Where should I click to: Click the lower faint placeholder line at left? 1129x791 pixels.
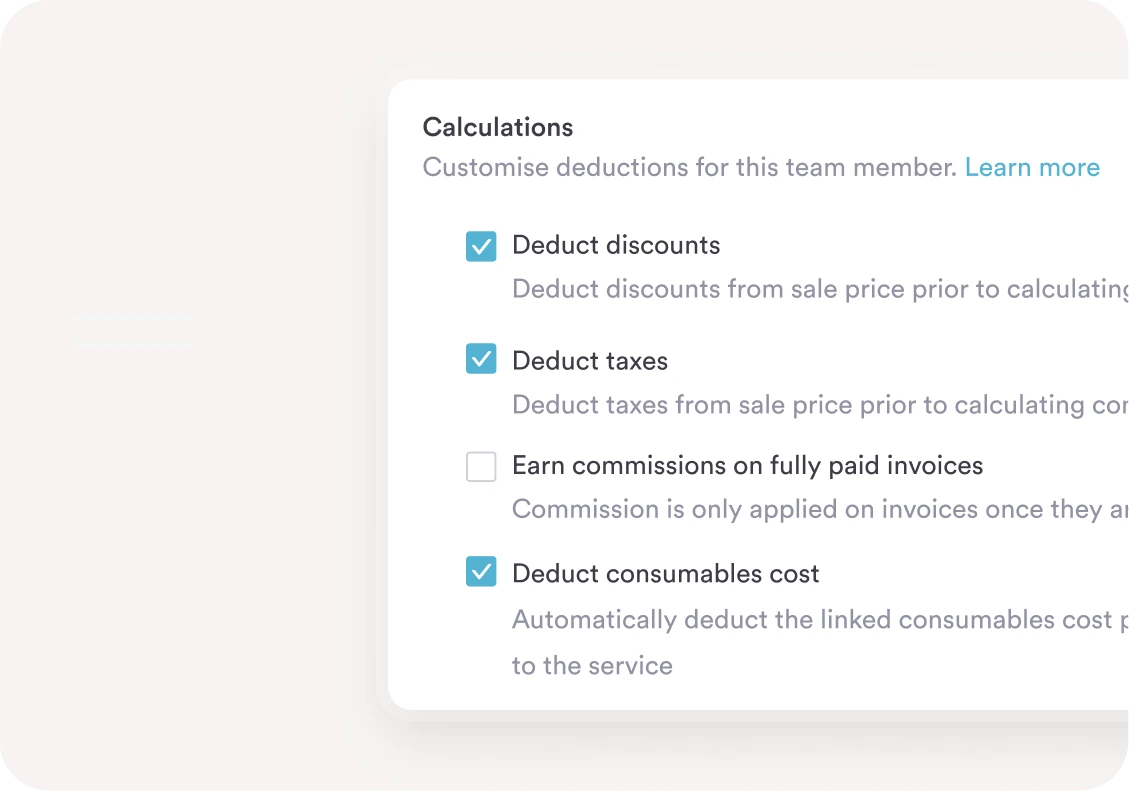pyautogui.click(x=131, y=345)
